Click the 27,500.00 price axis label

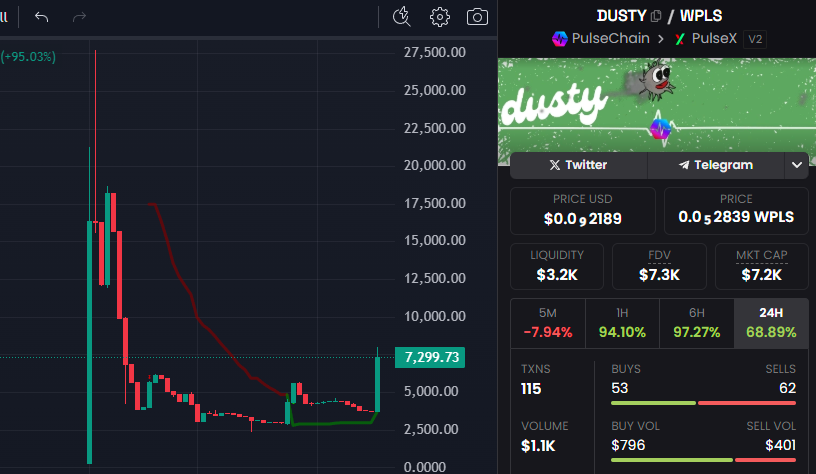[x=435, y=52]
